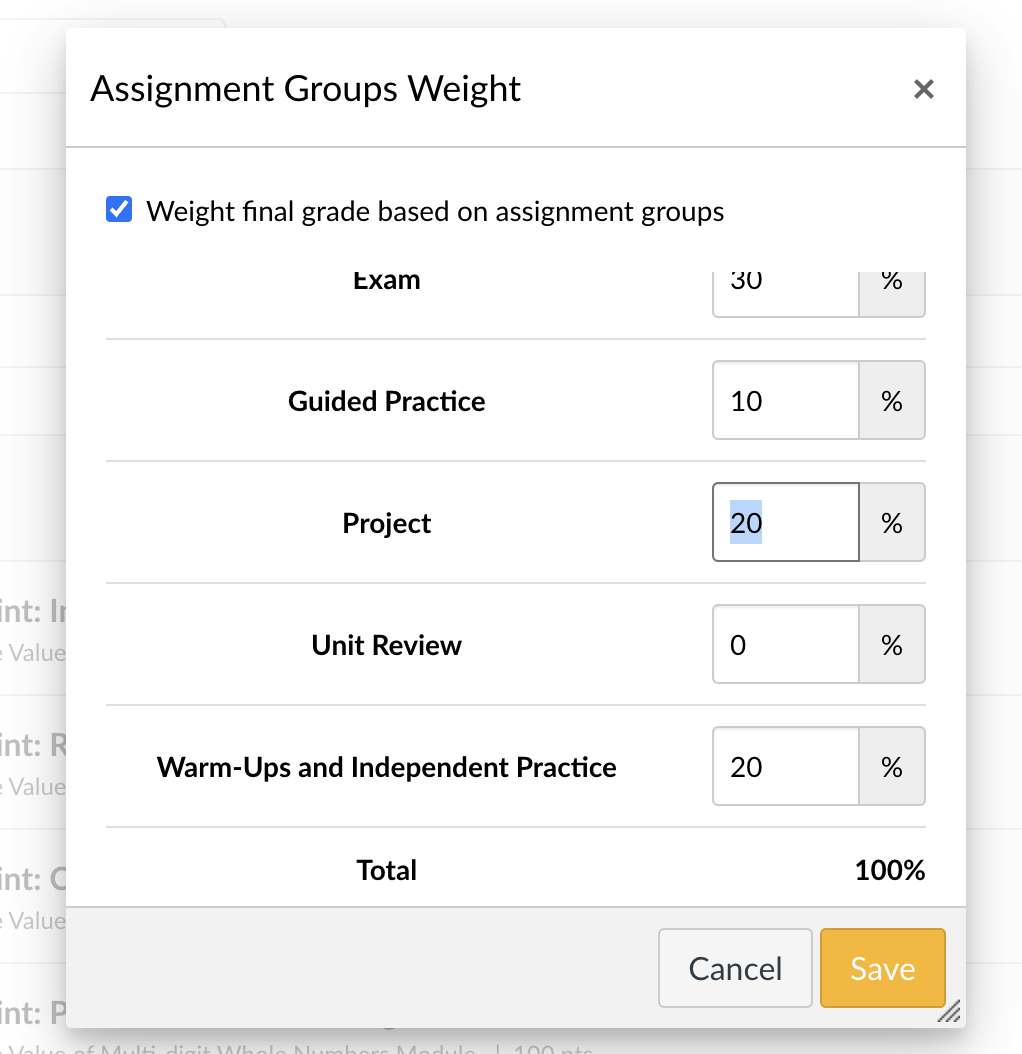The image size is (1022, 1054).
Task: Focus the Guided Practice weight field
Action: click(786, 401)
